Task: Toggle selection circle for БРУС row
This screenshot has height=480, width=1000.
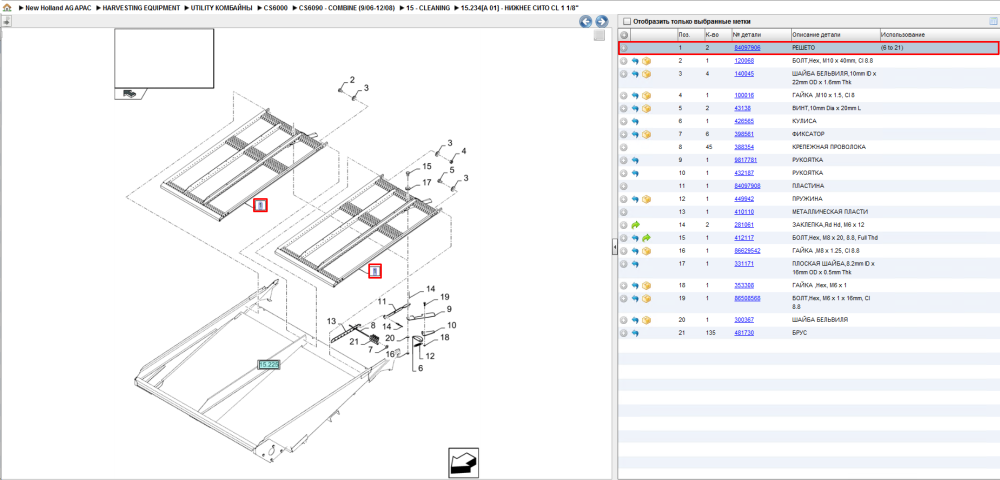Action: tap(624, 333)
